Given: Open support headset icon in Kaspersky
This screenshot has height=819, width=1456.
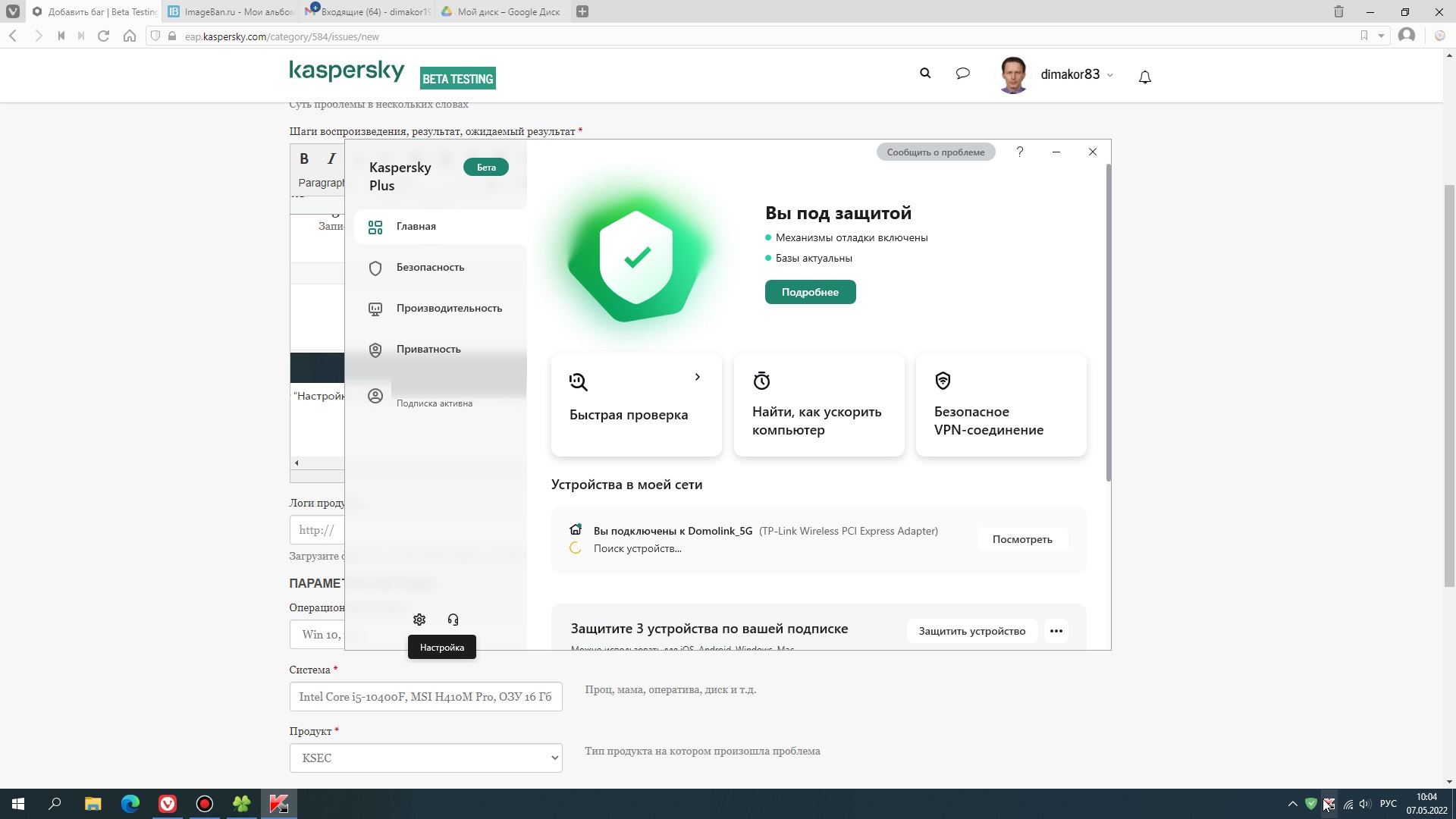Looking at the screenshot, I should [453, 620].
